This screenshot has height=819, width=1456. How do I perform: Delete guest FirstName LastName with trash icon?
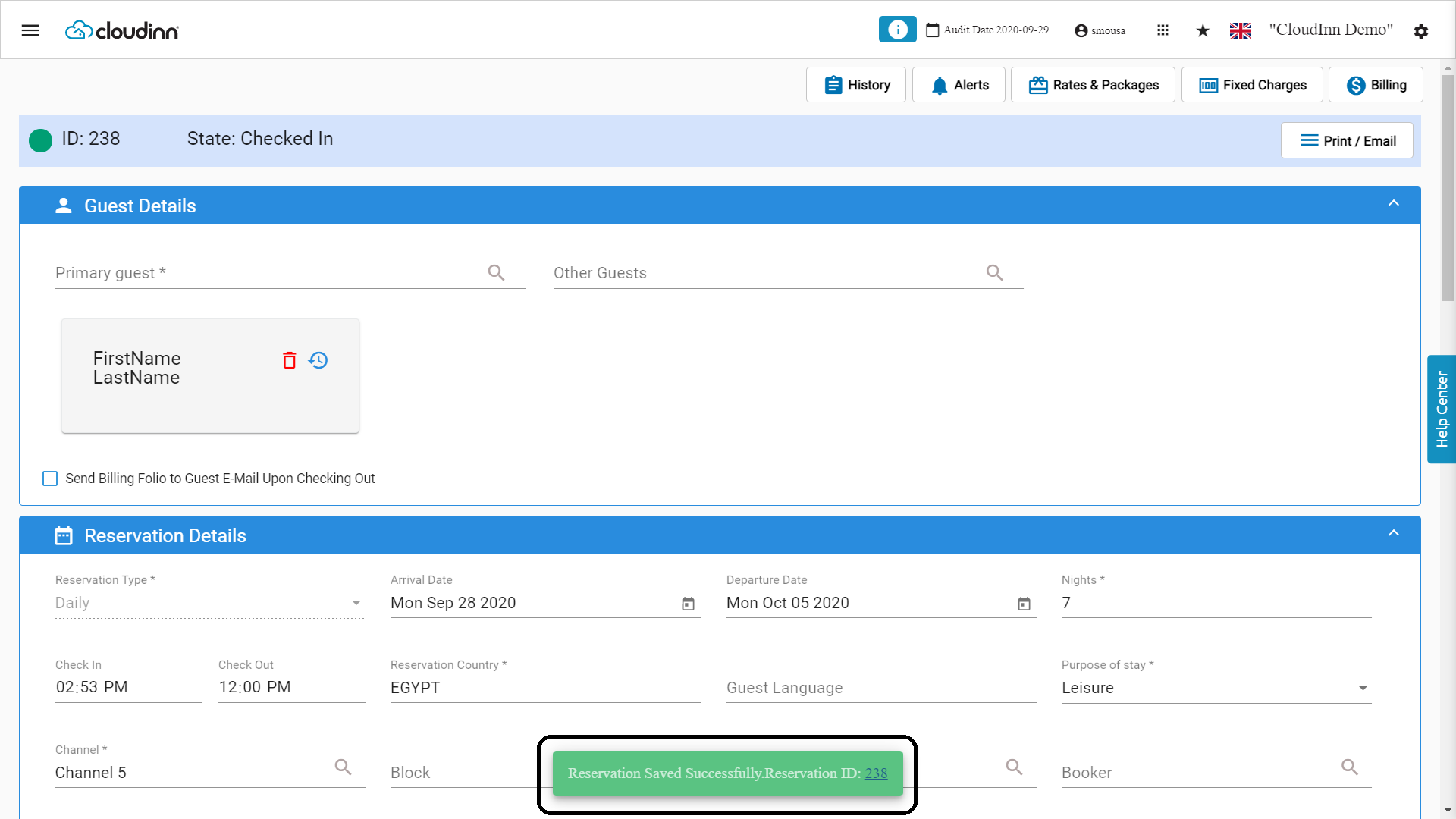pyautogui.click(x=289, y=360)
